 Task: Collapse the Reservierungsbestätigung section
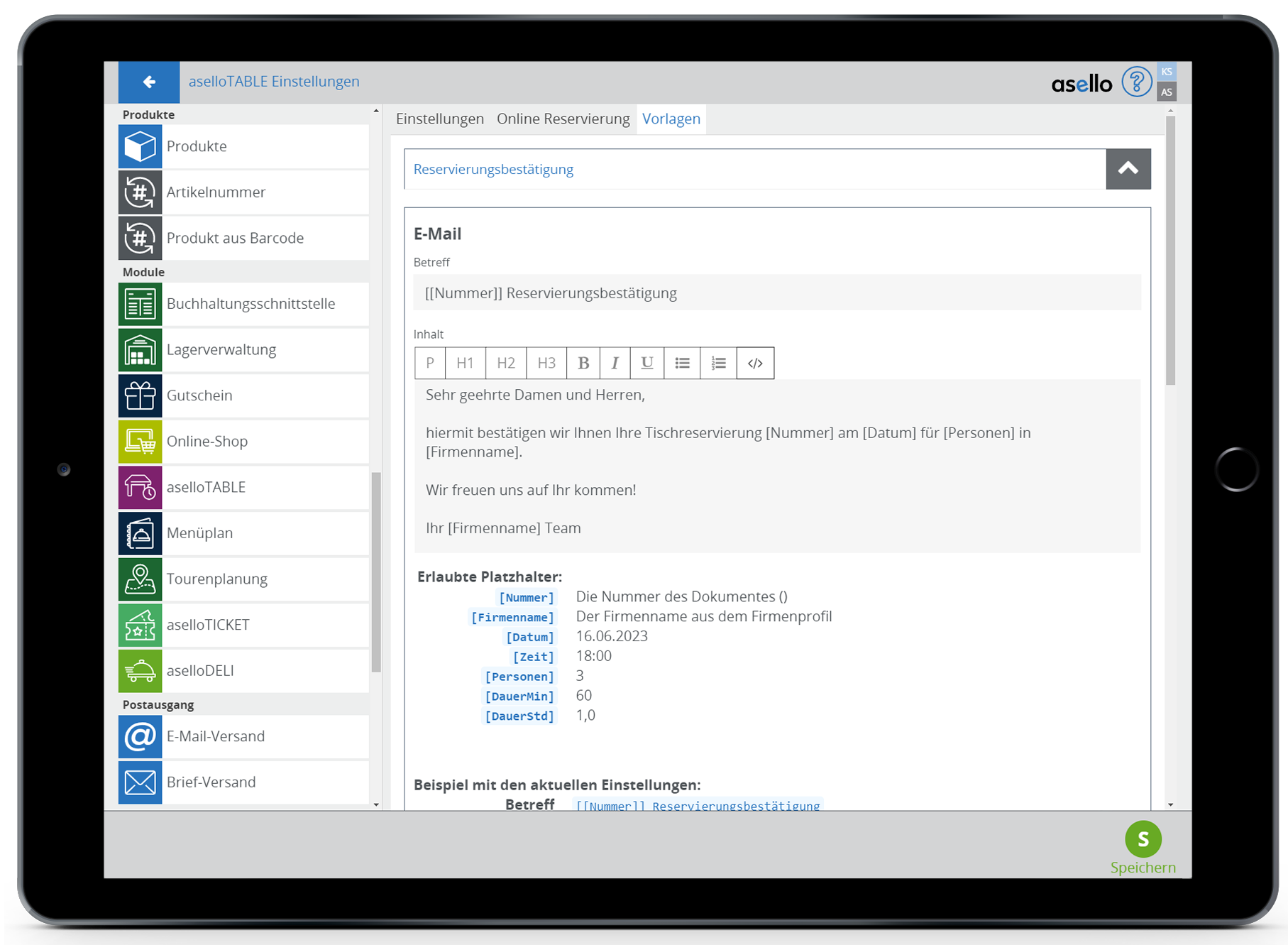coord(1128,169)
